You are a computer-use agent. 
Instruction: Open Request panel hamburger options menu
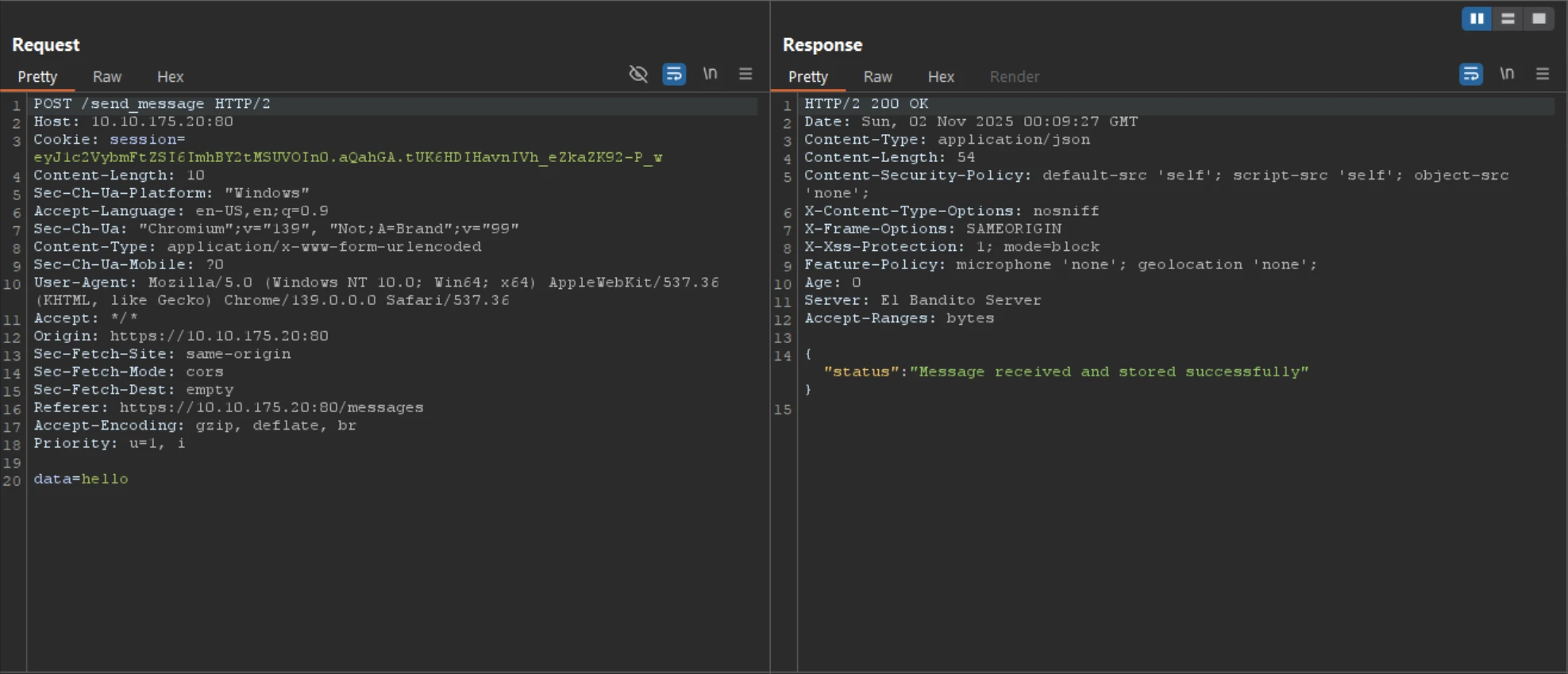(x=745, y=74)
